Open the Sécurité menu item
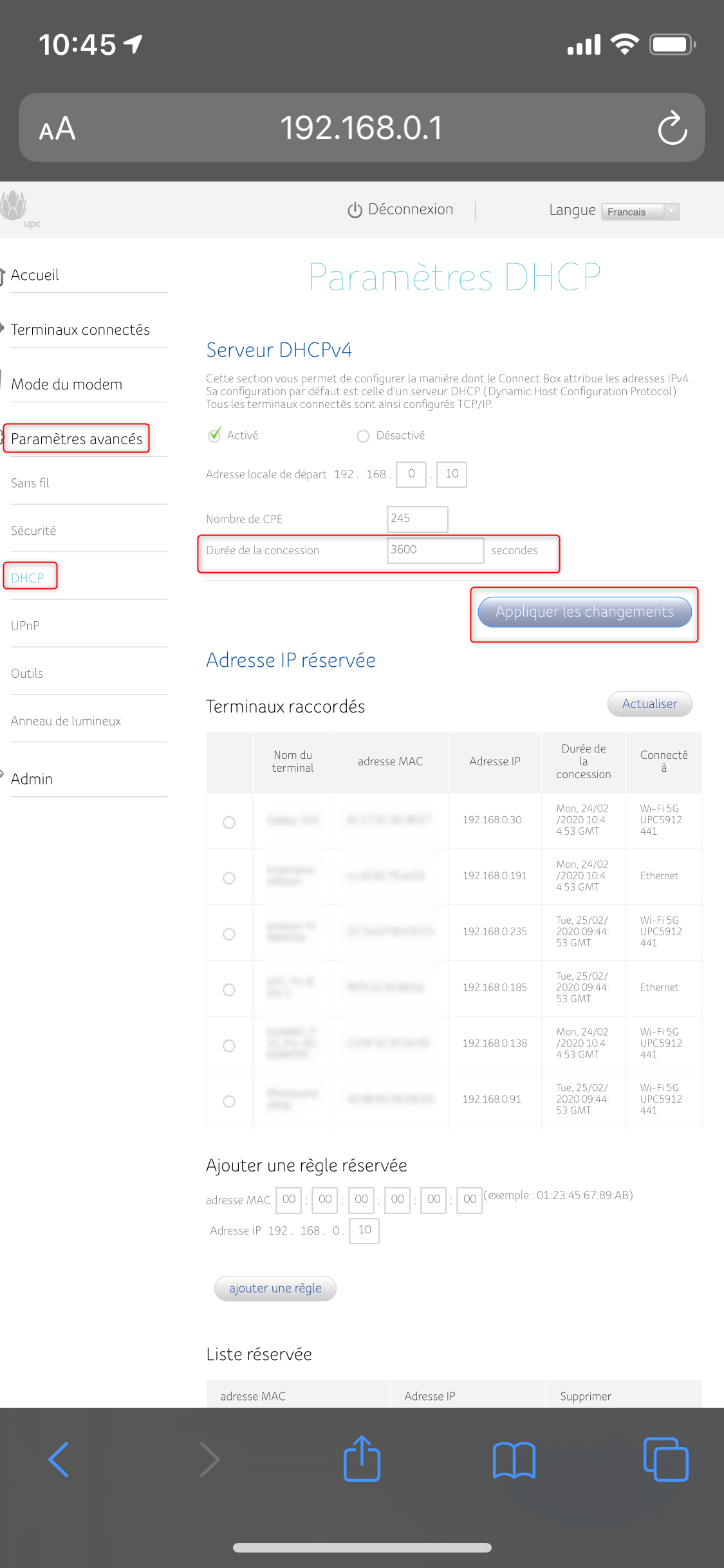The image size is (724, 1568). [33, 530]
